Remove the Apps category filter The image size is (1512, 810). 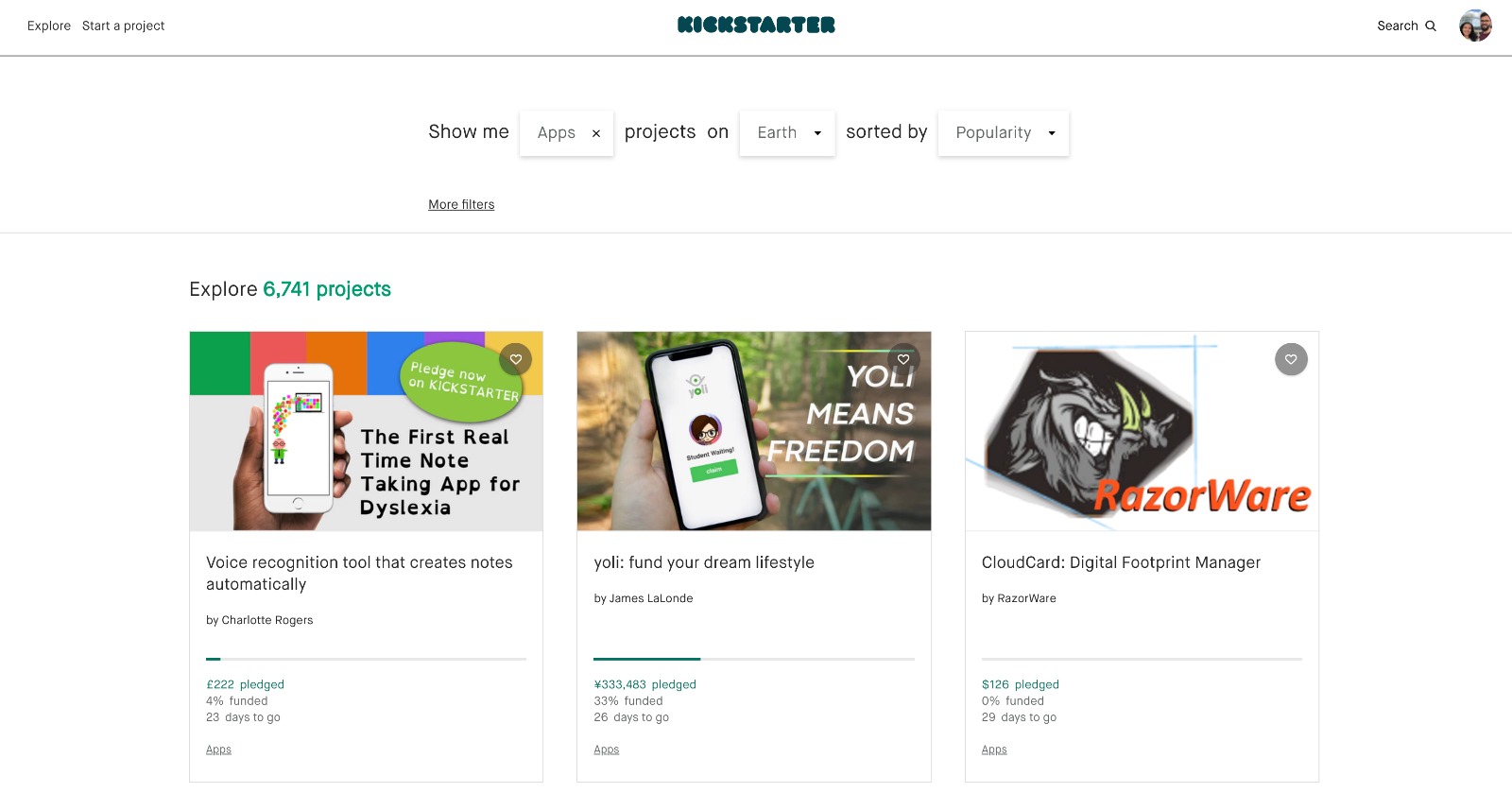pos(596,133)
